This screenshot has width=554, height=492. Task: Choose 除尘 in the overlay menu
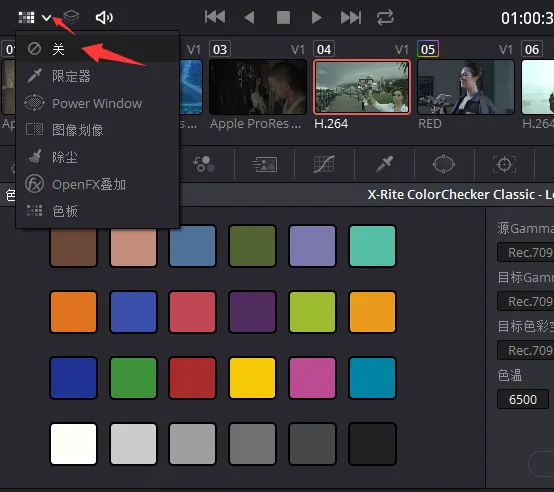coord(98,157)
